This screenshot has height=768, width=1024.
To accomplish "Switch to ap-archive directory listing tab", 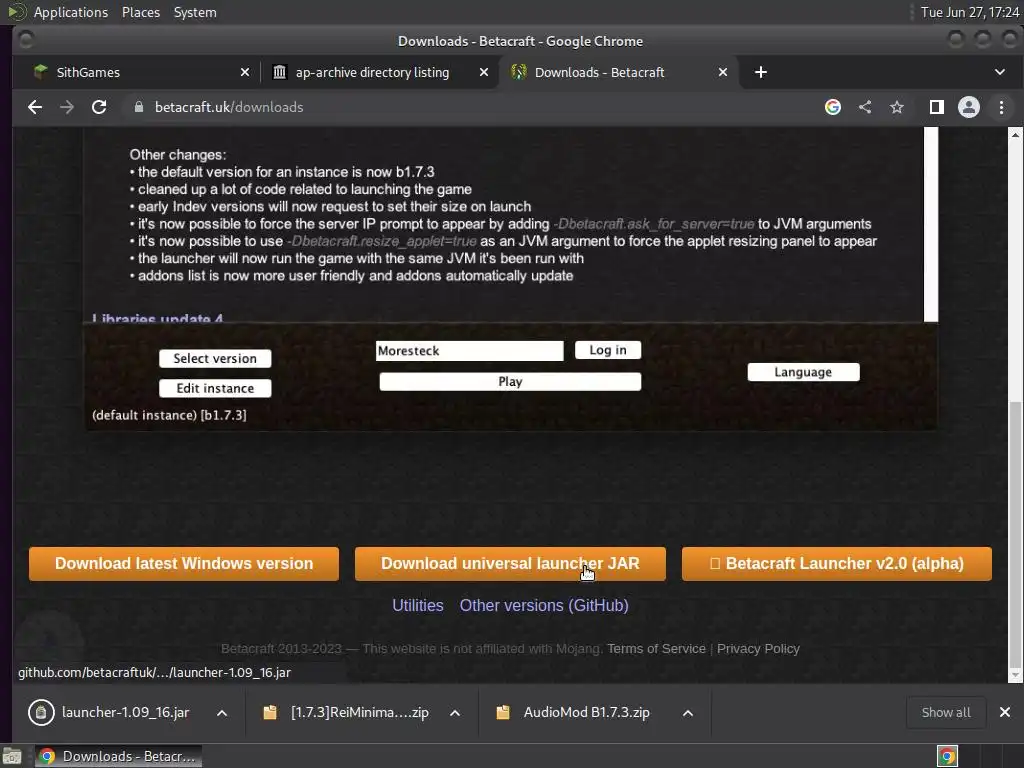I will pos(379,72).
